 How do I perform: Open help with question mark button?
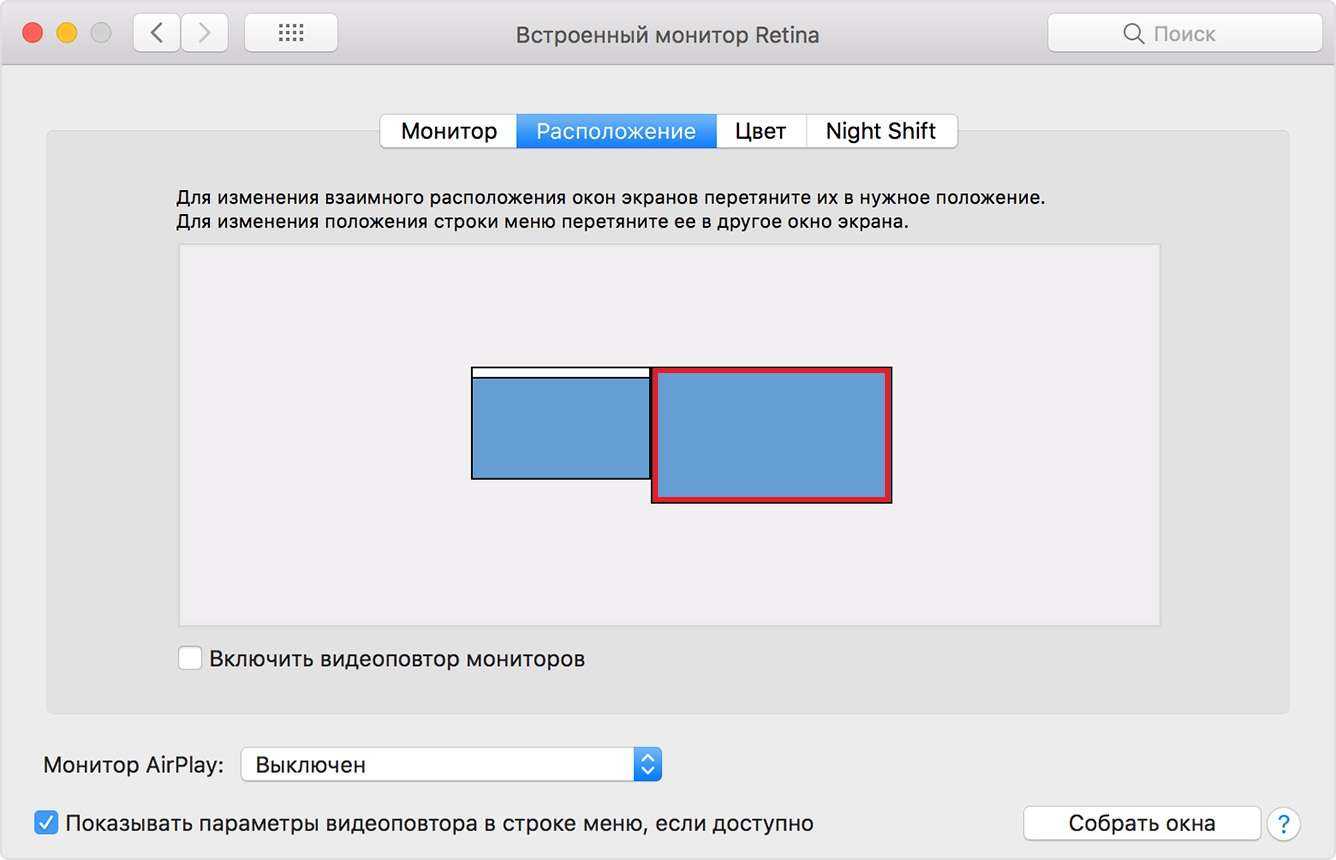click(x=1283, y=823)
